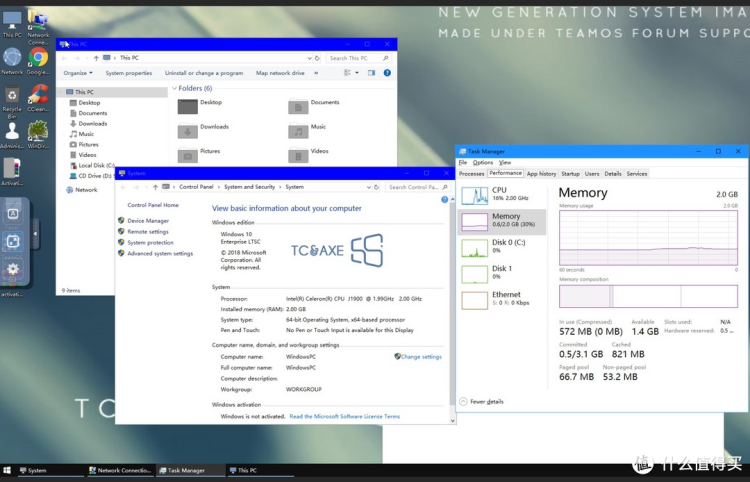This screenshot has height=482, width=750.
Task: Open Task Manager File menu
Action: coord(463,163)
